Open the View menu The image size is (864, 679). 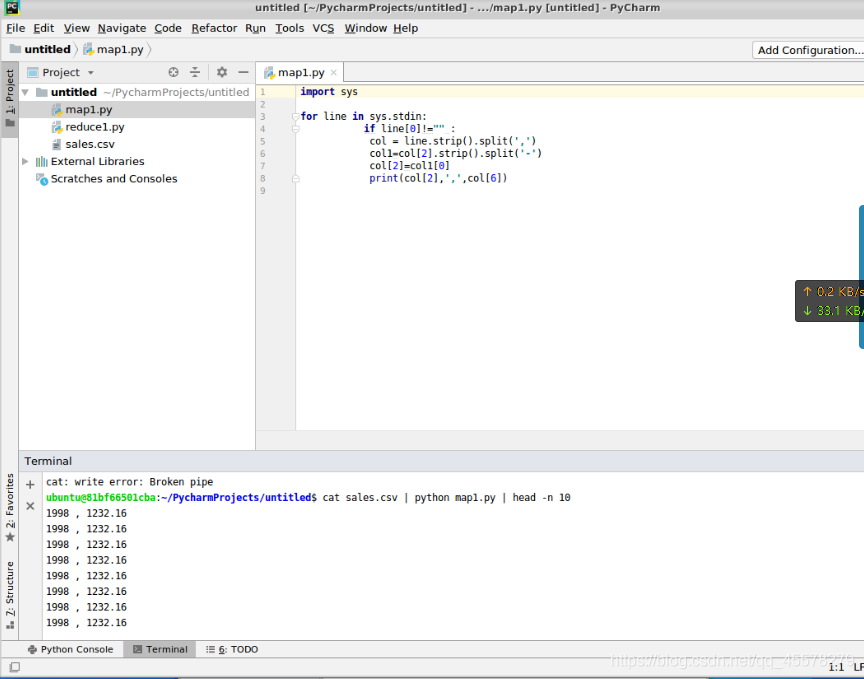pyautogui.click(x=77, y=28)
